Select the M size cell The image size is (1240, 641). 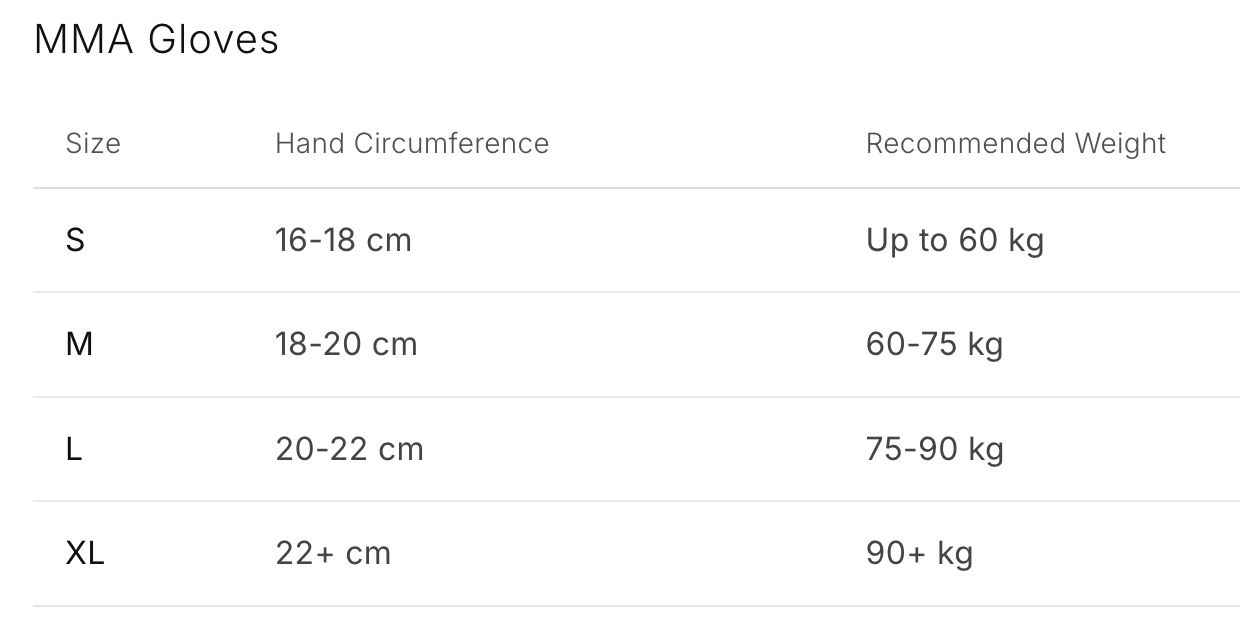click(x=79, y=344)
